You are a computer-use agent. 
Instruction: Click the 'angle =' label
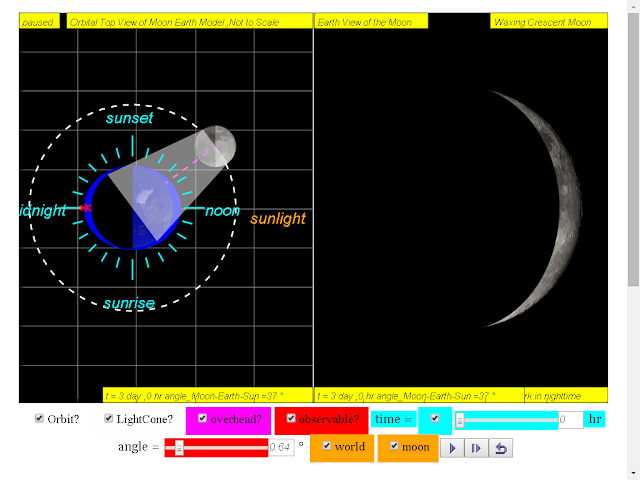(x=139, y=447)
